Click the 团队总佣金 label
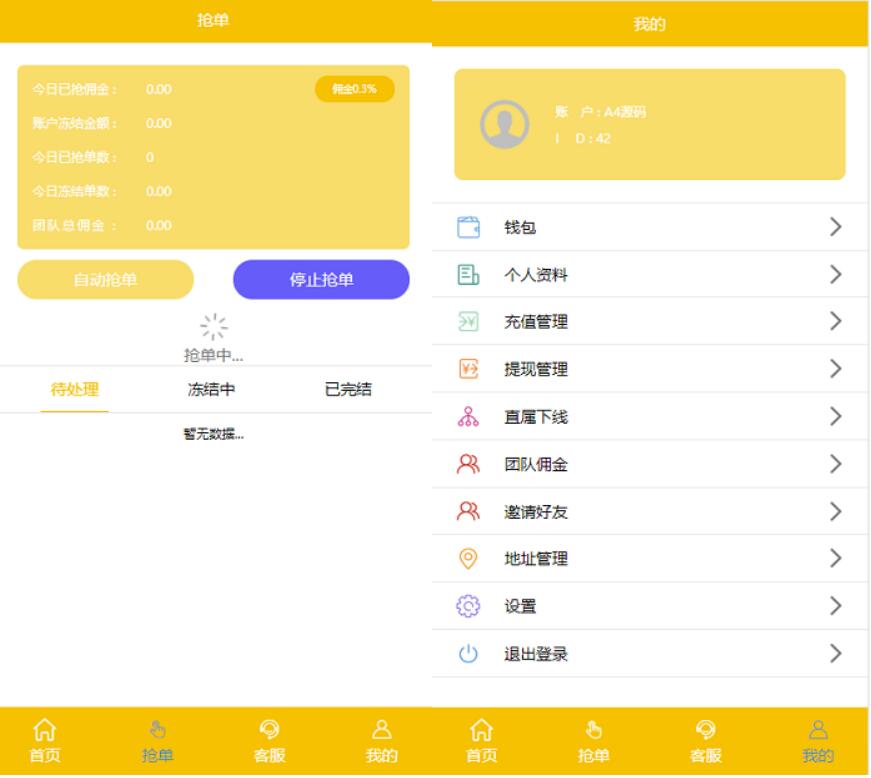The width and height of the screenshot is (871, 778). point(74,225)
